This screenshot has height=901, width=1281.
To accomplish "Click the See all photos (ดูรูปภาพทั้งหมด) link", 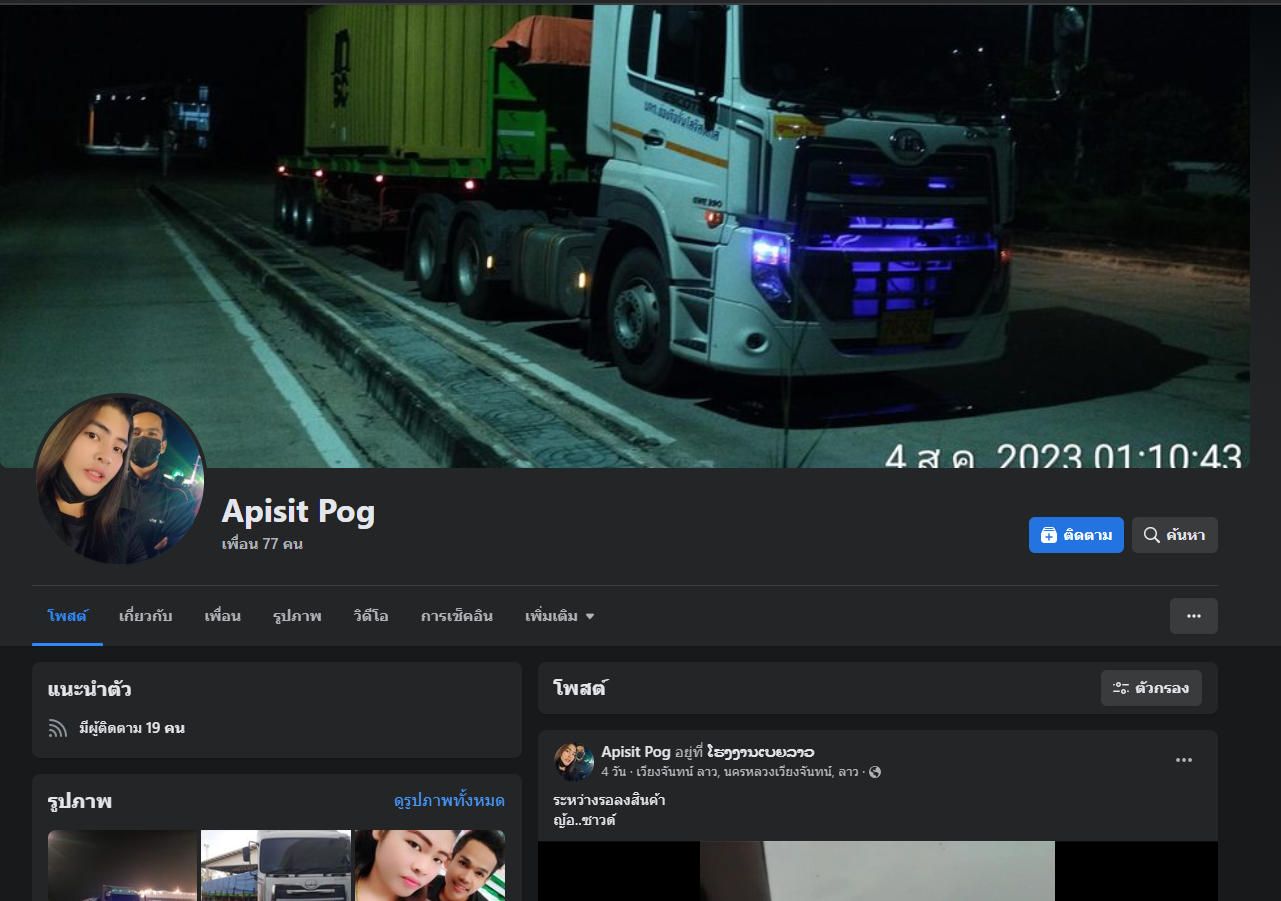I will point(449,801).
